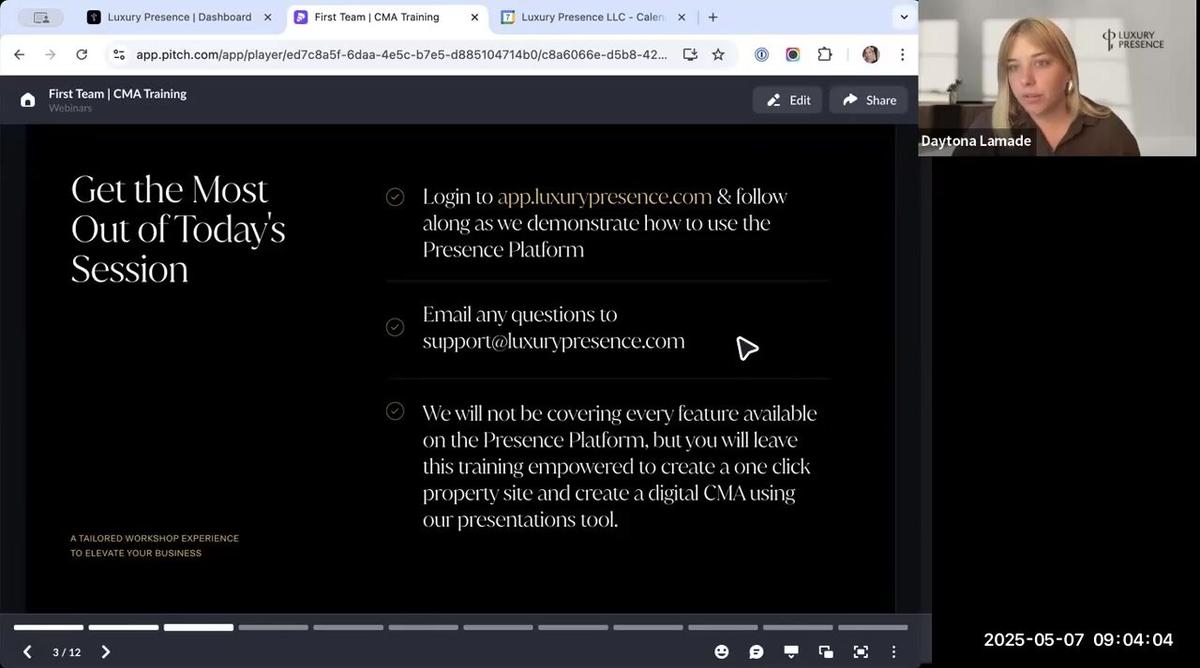Close the Luxury Presence Dashboard tab
Viewport: 1200px width, 668px height.
267,17
